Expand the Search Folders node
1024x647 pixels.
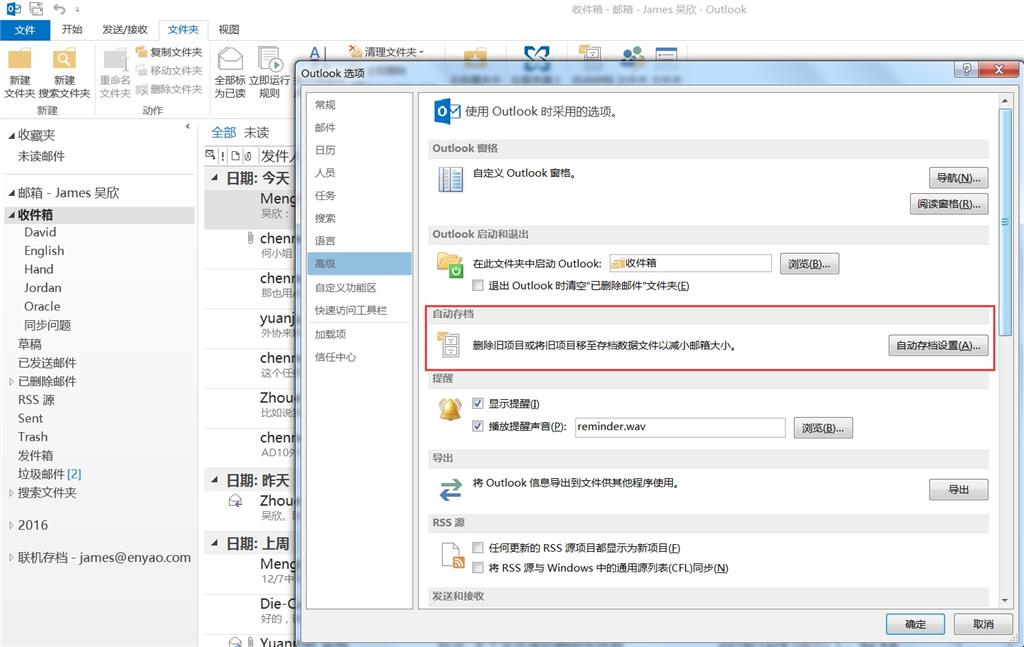(x=11, y=493)
